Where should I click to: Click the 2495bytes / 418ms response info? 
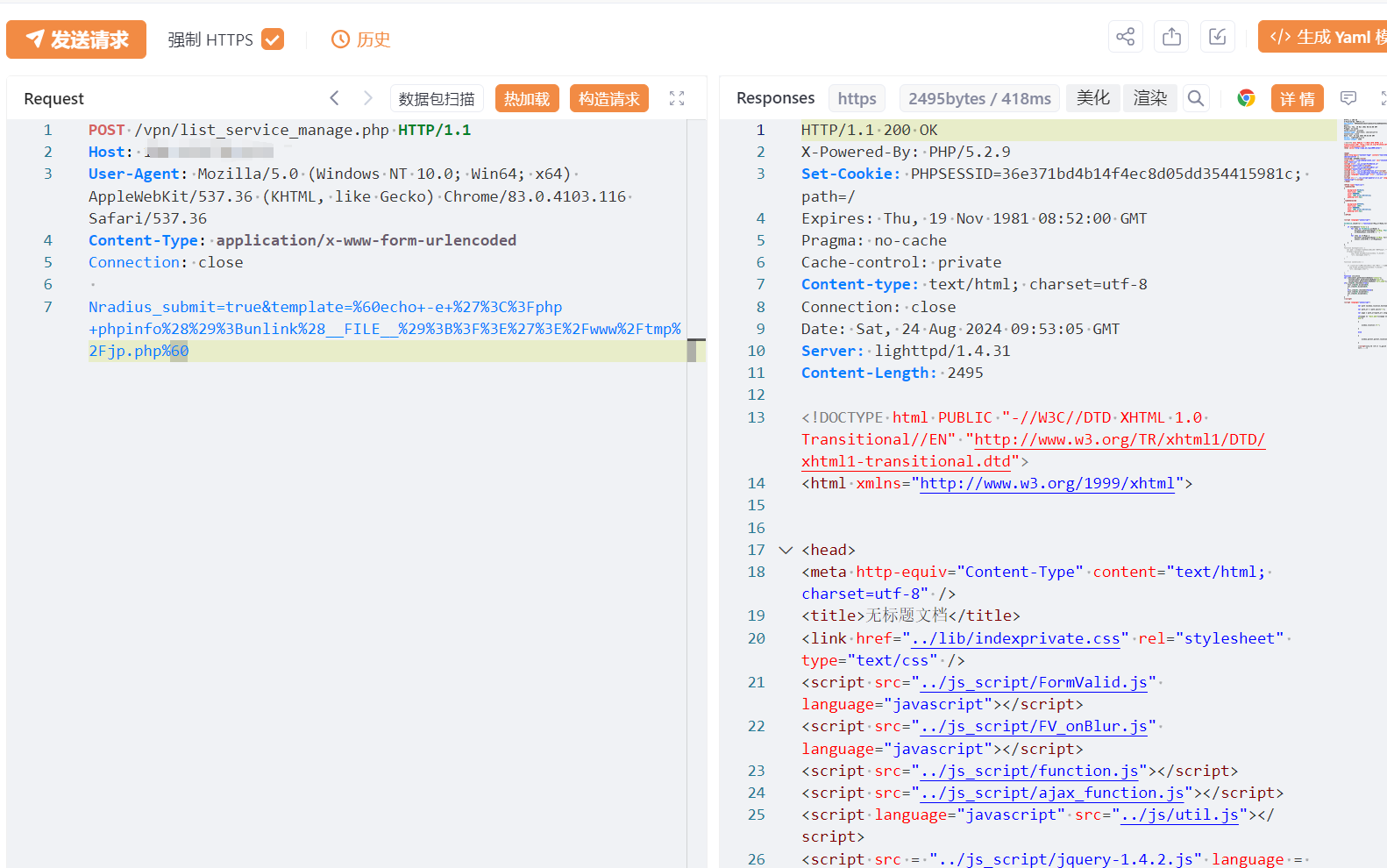click(x=979, y=99)
